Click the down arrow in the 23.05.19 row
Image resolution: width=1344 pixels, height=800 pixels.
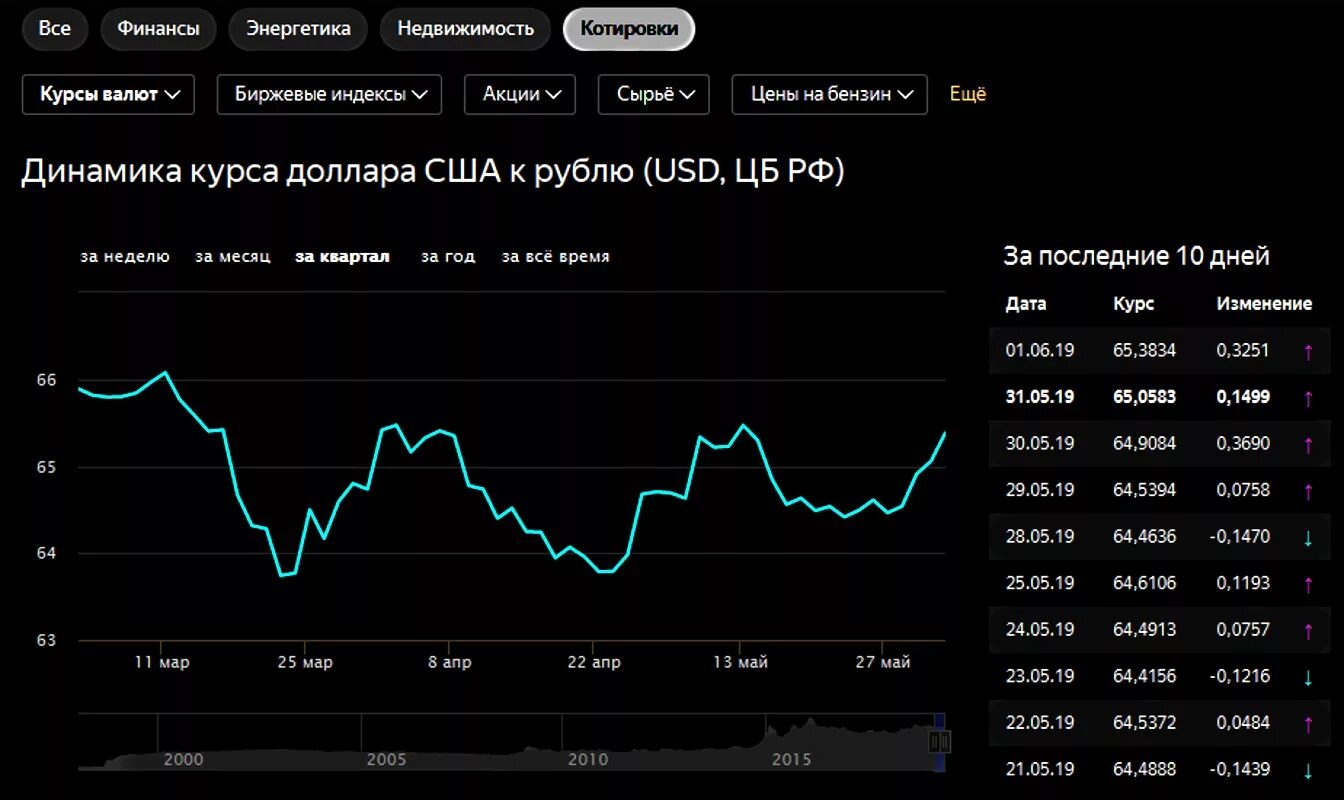tap(1308, 677)
